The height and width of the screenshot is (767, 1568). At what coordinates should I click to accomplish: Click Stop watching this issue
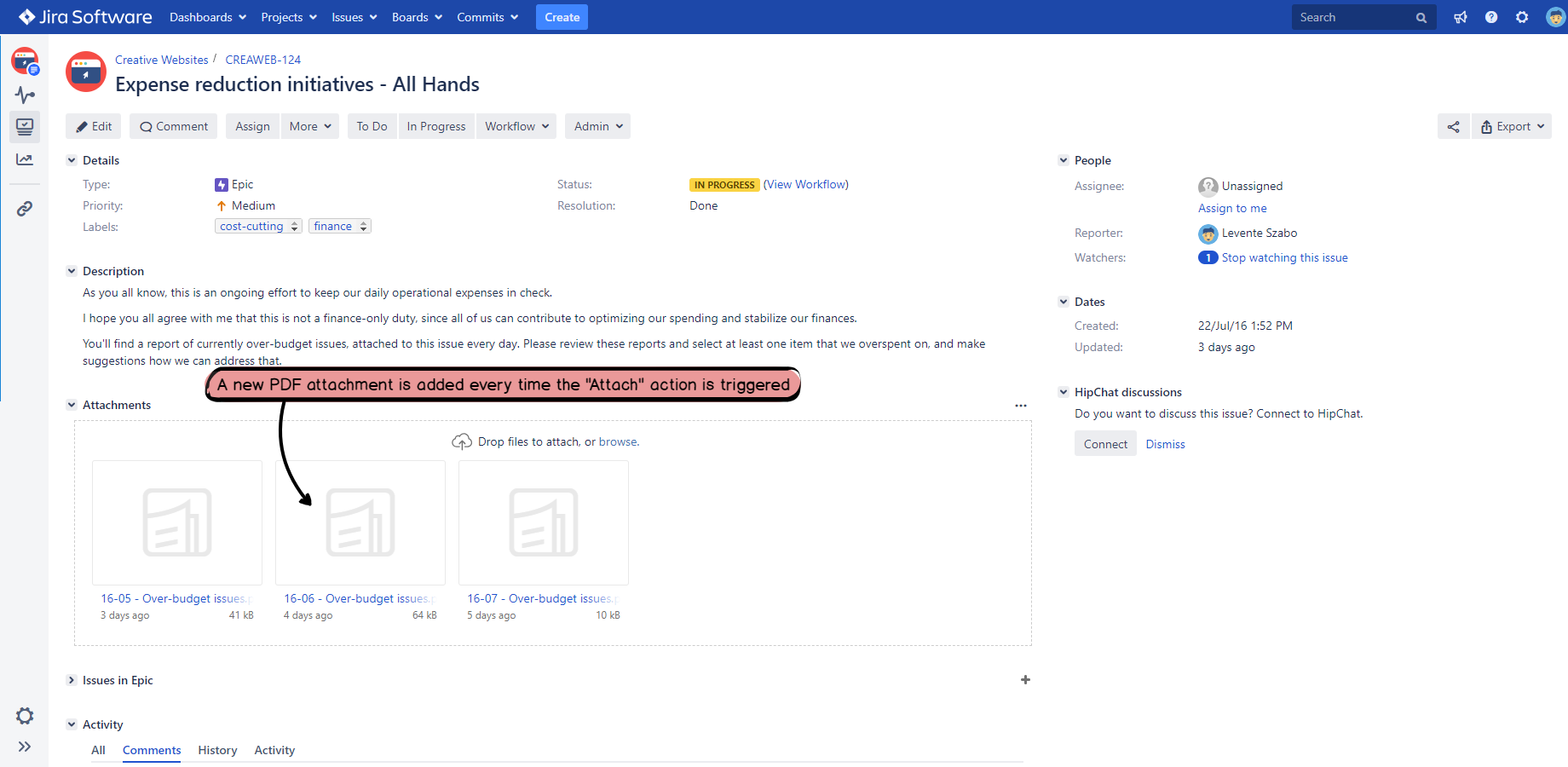tap(1285, 257)
